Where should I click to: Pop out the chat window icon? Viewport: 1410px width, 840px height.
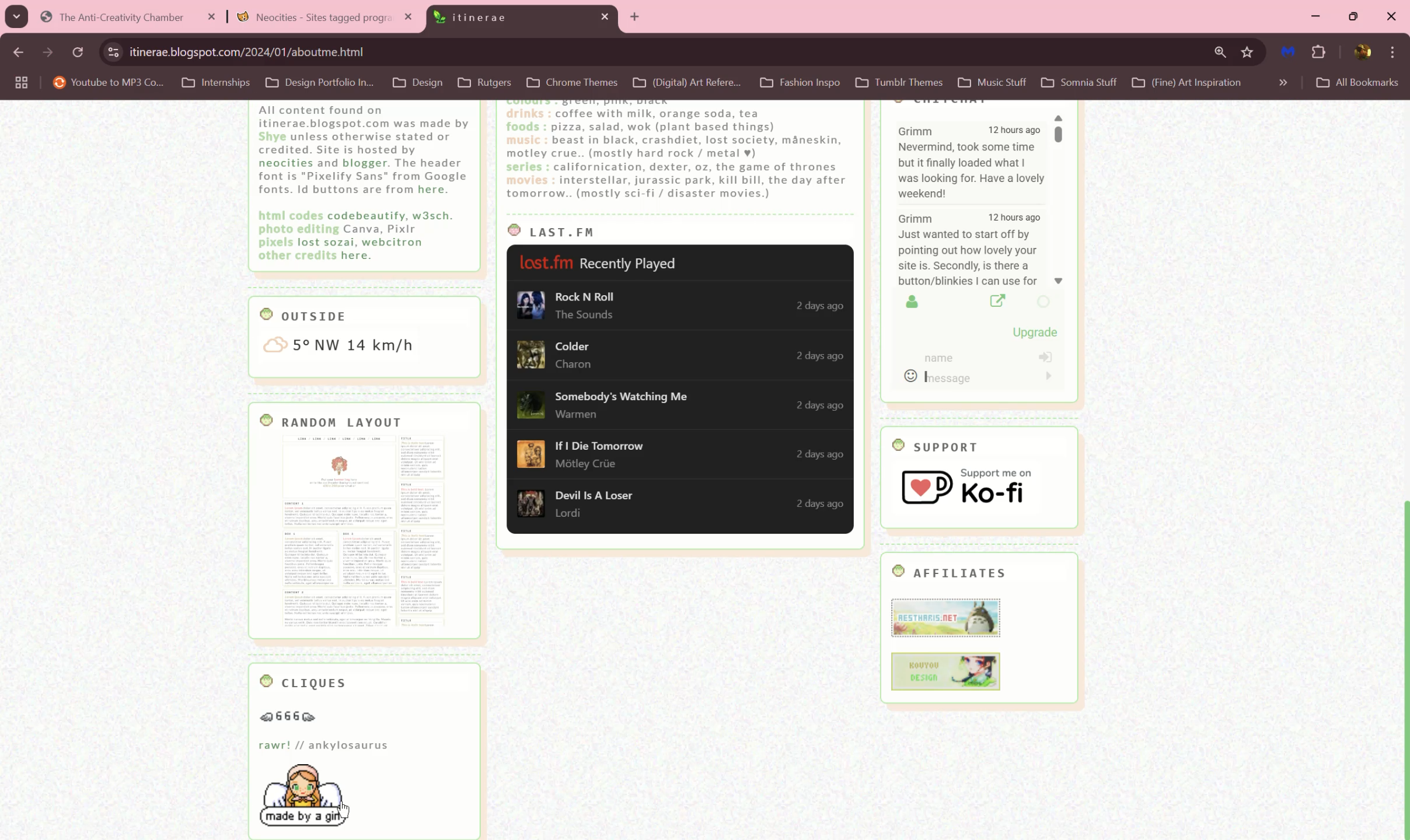point(997,301)
